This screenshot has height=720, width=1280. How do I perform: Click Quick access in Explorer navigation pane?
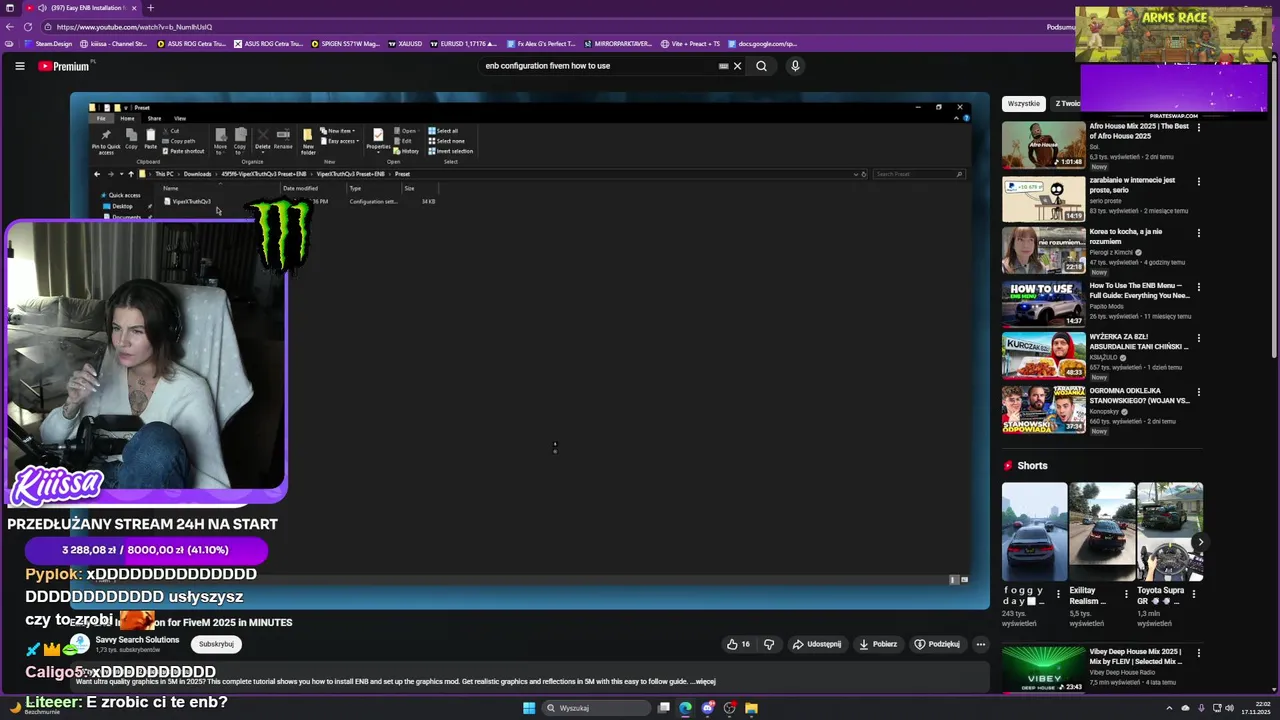point(123,195)
